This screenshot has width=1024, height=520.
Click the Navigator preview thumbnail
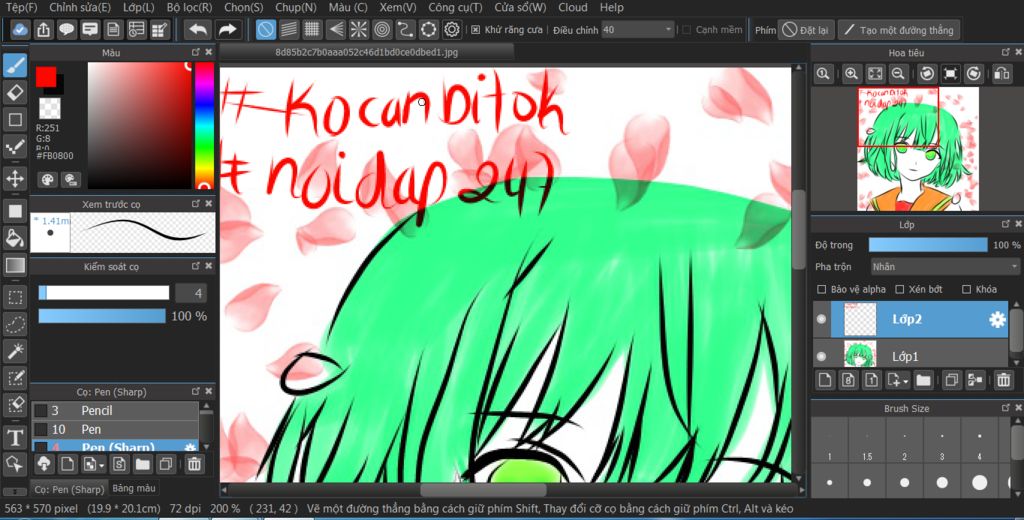(918, 149)
